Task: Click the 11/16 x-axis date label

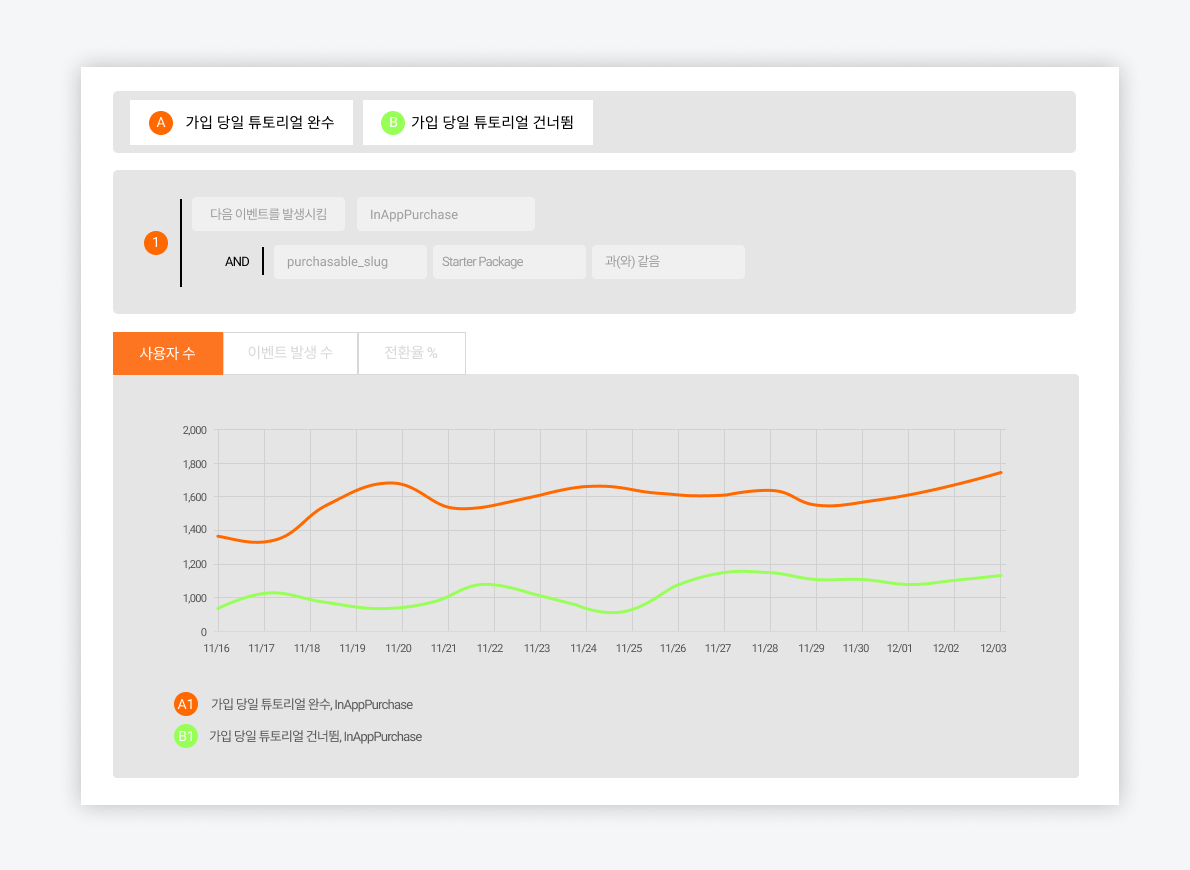Action: pyautogui.click(x=216, y=648)
